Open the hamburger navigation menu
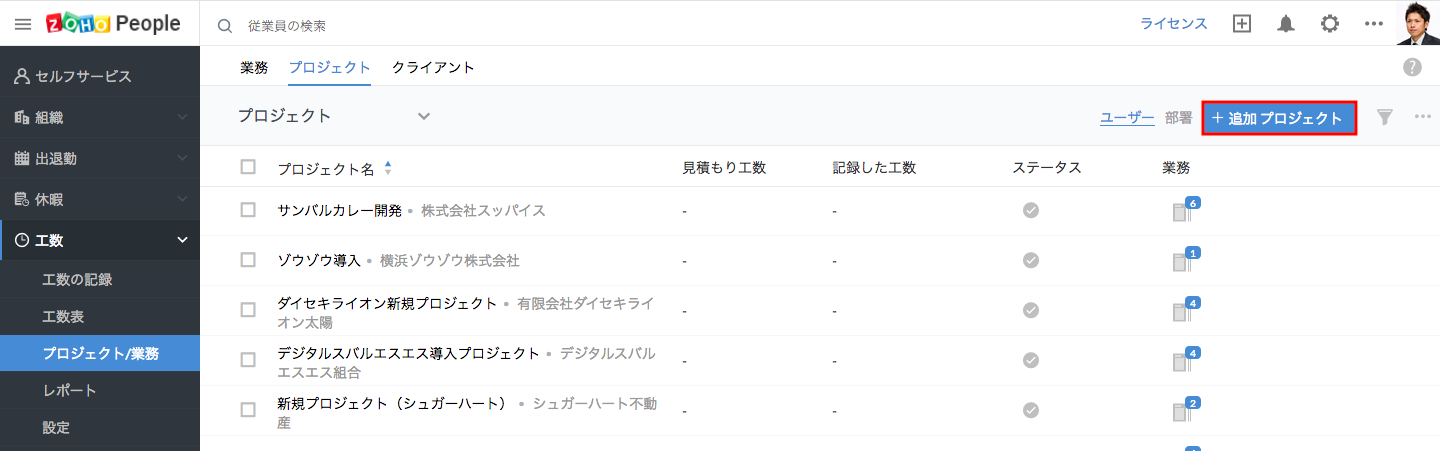This screenshot has height=451, width=1440. [23, 24]
